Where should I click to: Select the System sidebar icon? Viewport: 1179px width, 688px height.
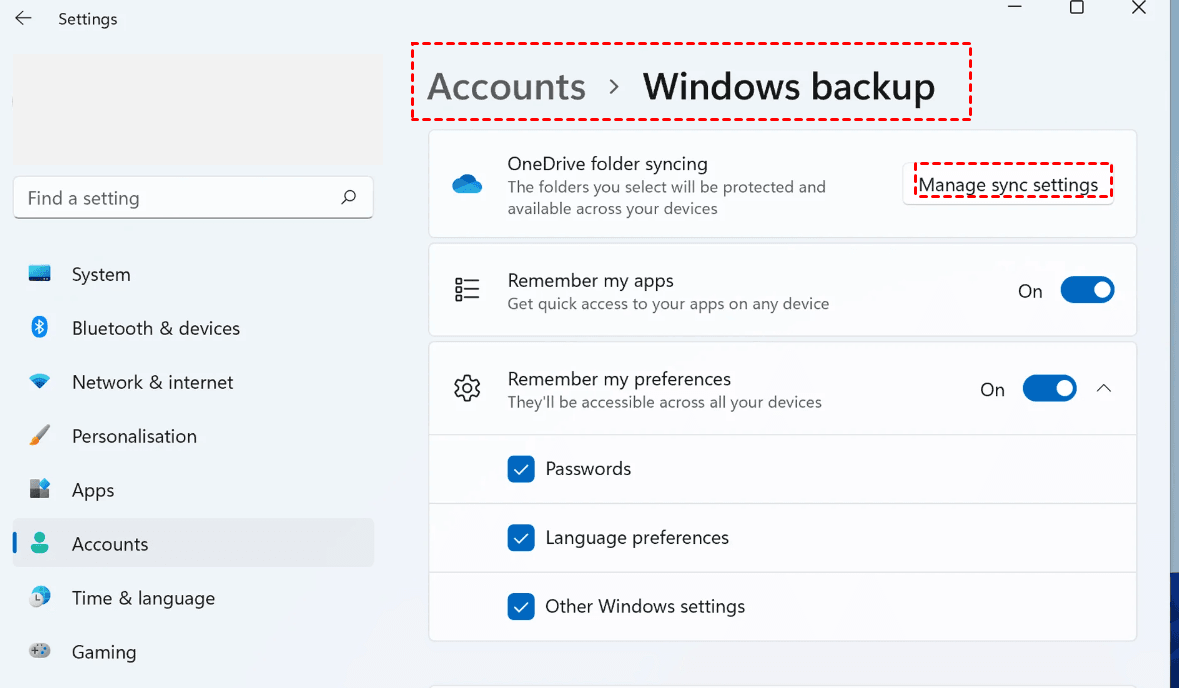[40, 273]
